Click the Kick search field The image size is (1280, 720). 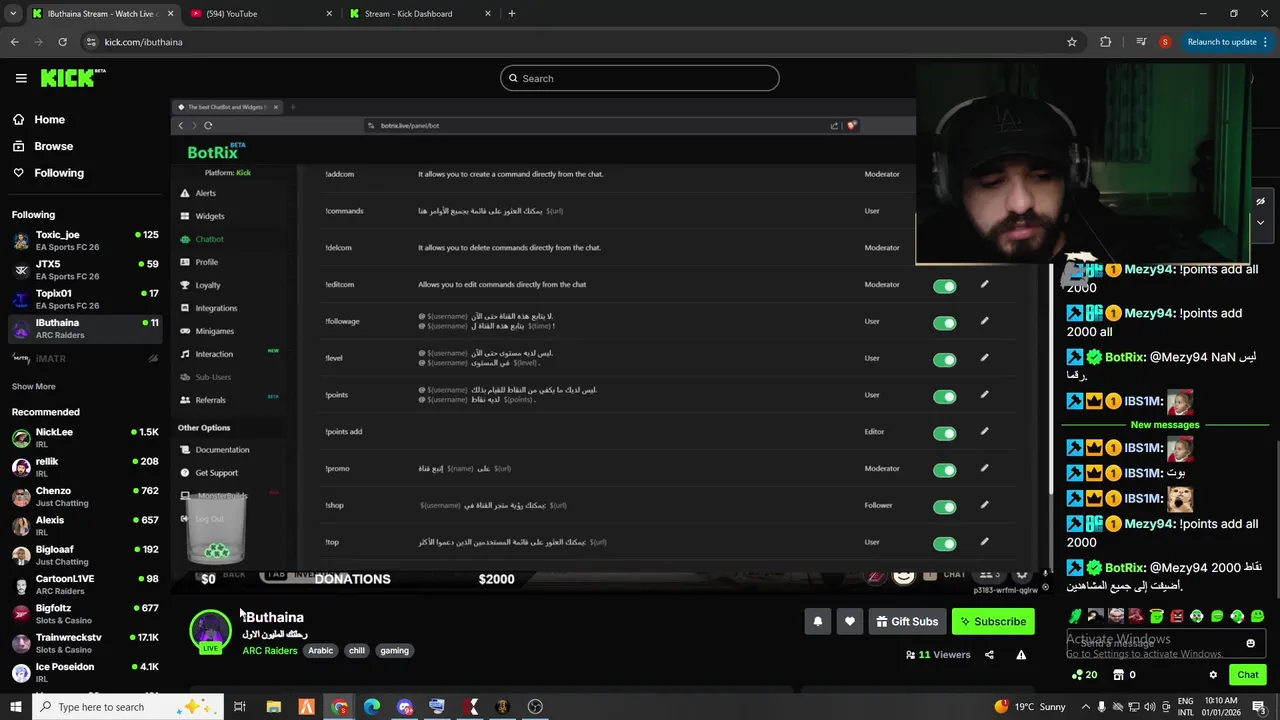click(x=640, y=78)
